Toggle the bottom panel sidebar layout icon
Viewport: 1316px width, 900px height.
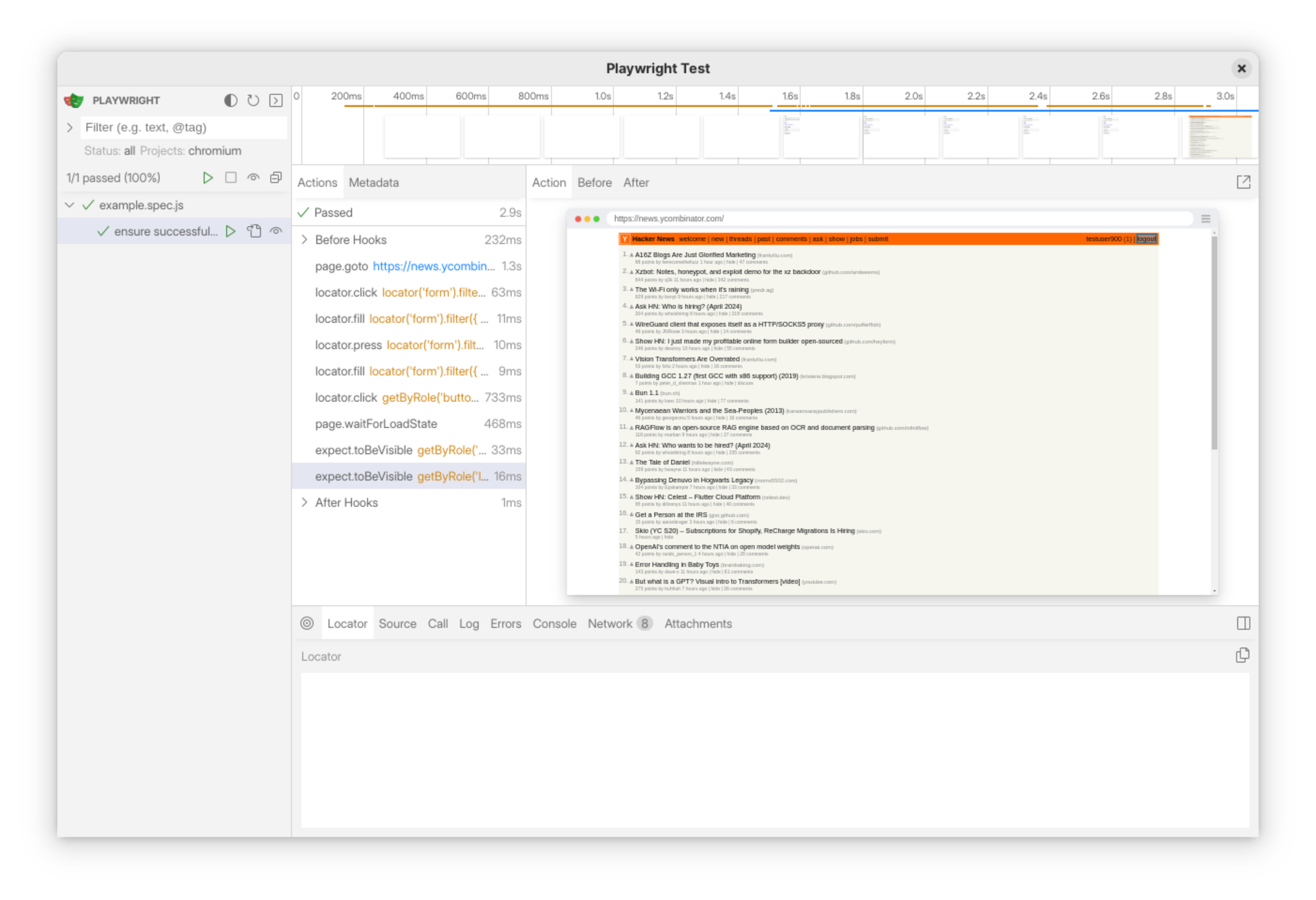1244,623
